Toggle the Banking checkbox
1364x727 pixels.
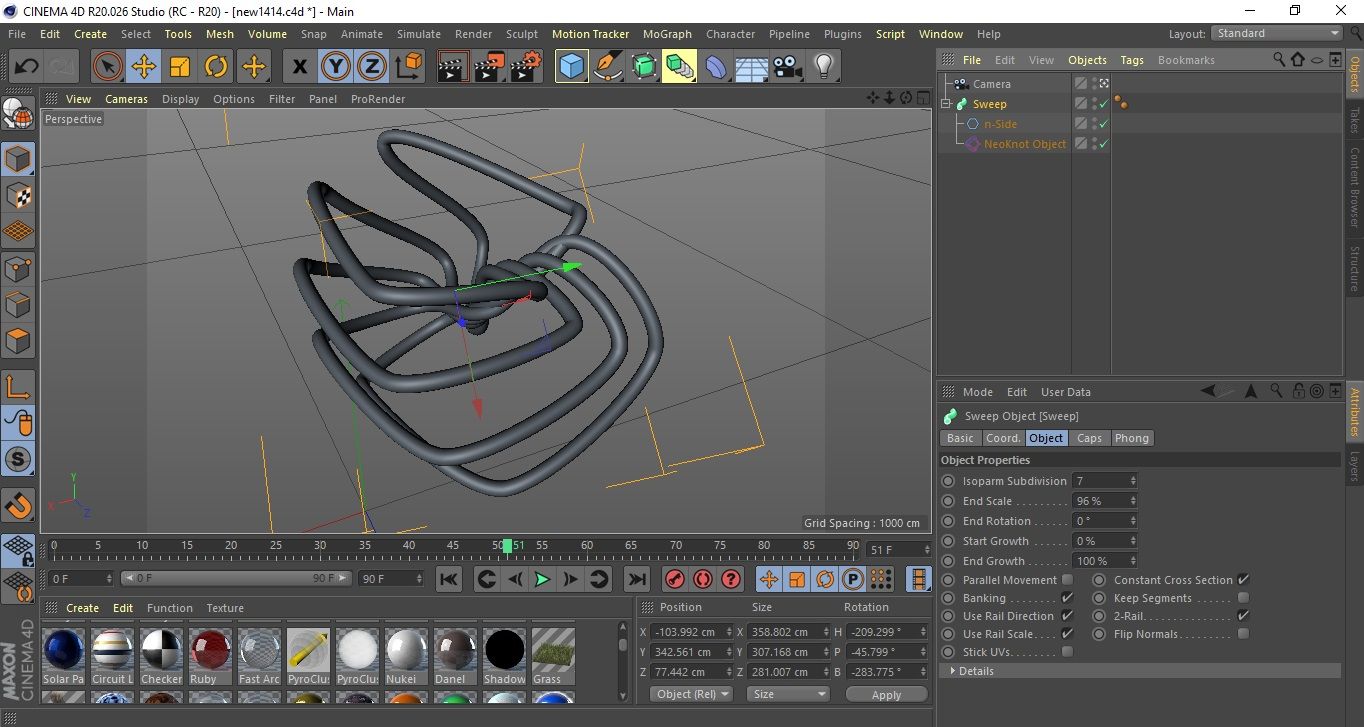coord(1067,598)
